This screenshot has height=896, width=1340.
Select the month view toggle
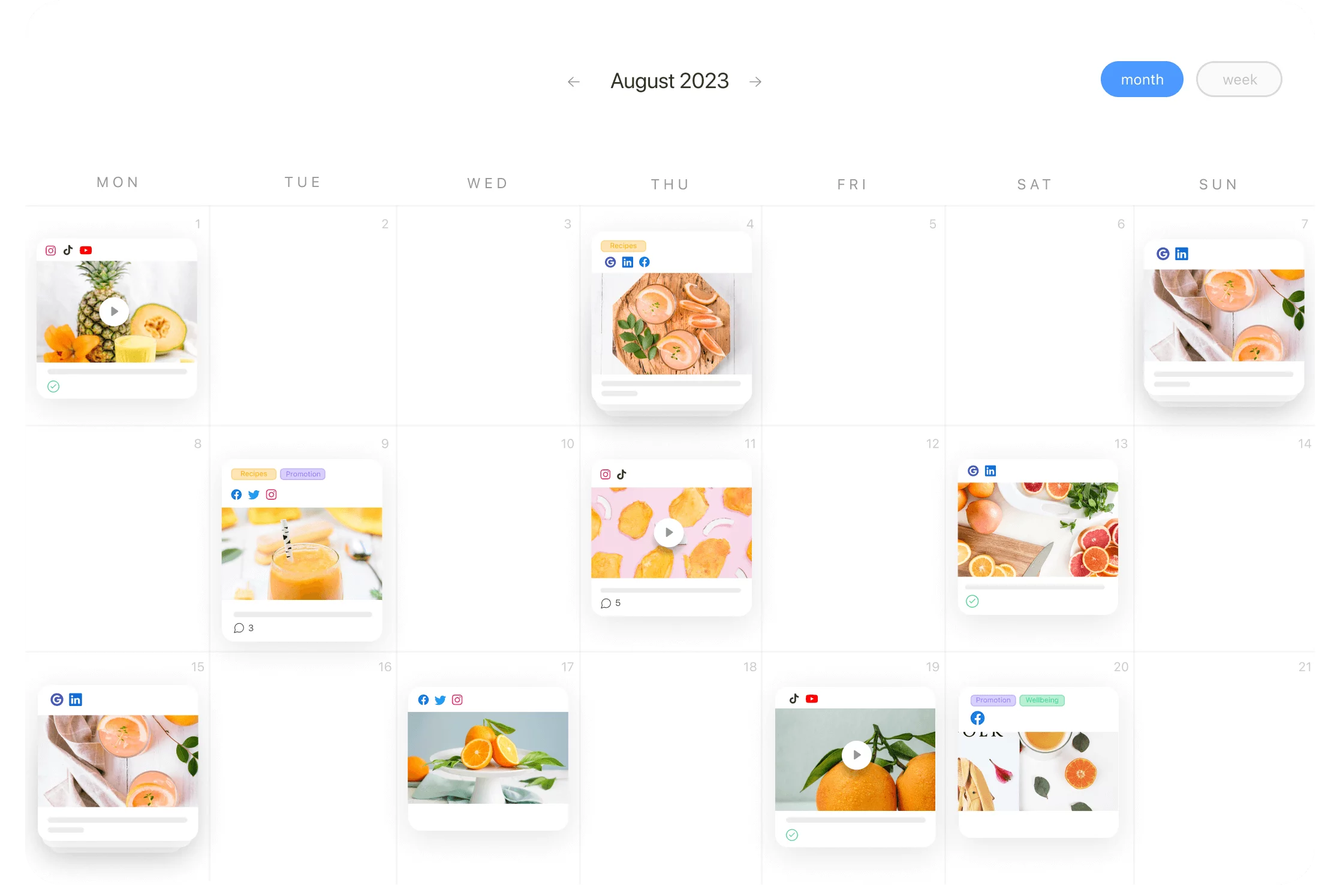tap(1142, 79)
